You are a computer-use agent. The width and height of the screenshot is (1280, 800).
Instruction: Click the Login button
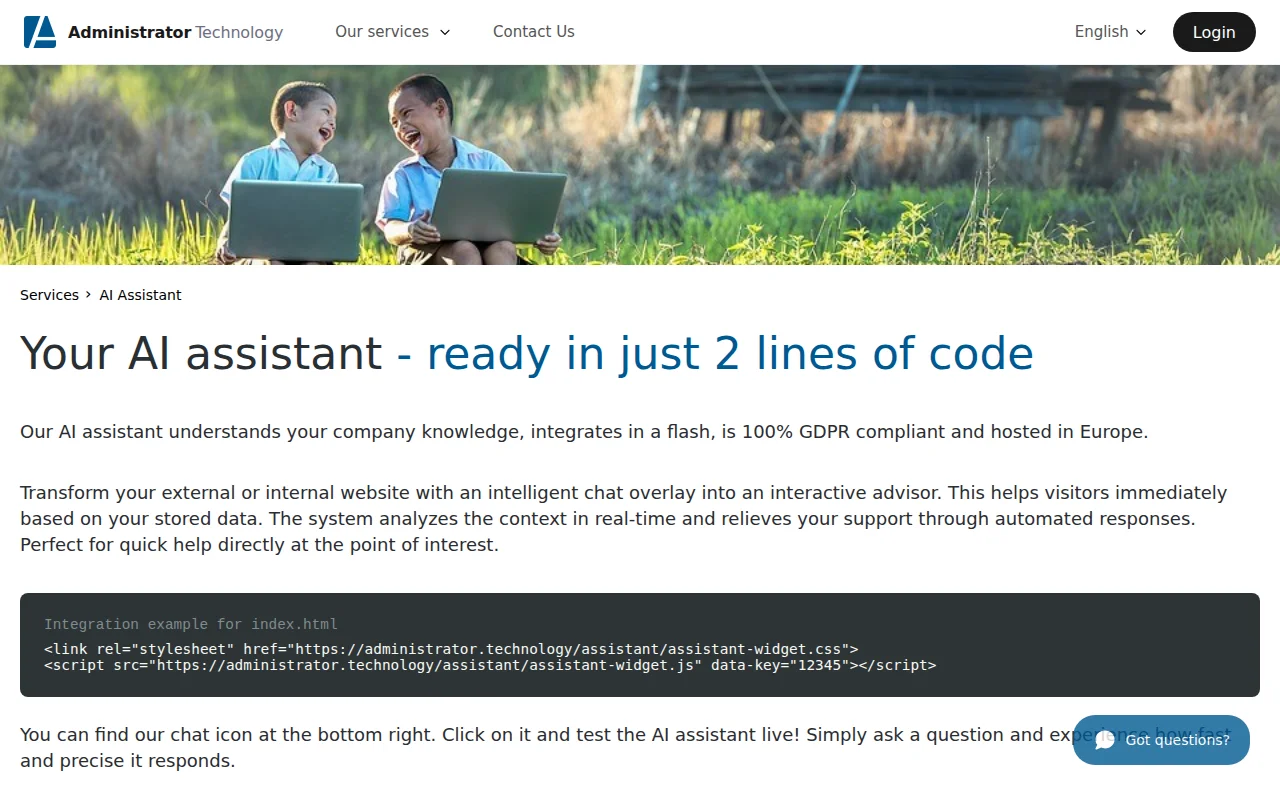1214,32
